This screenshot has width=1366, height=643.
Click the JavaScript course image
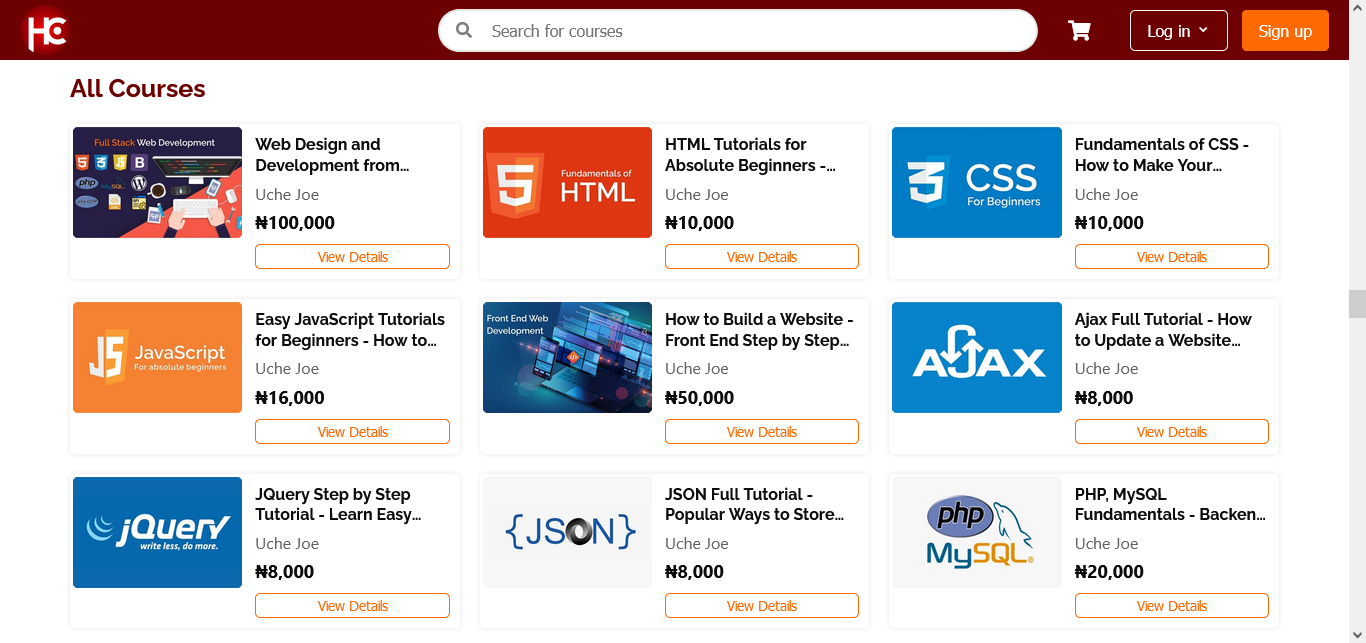click(x=157, y=358)
